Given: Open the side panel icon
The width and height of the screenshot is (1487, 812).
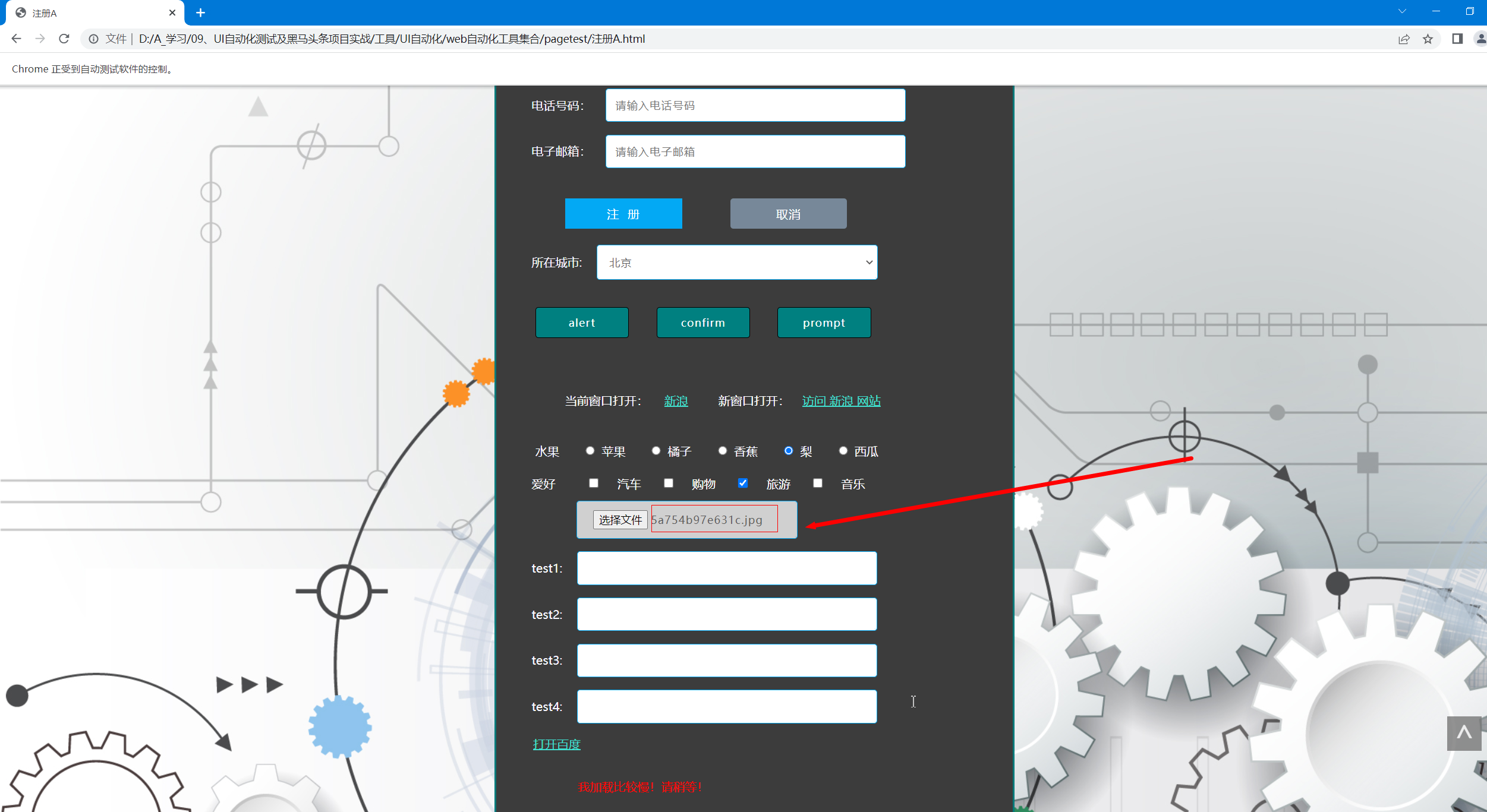Looking at the screenshot, I should pos(1457,39).
